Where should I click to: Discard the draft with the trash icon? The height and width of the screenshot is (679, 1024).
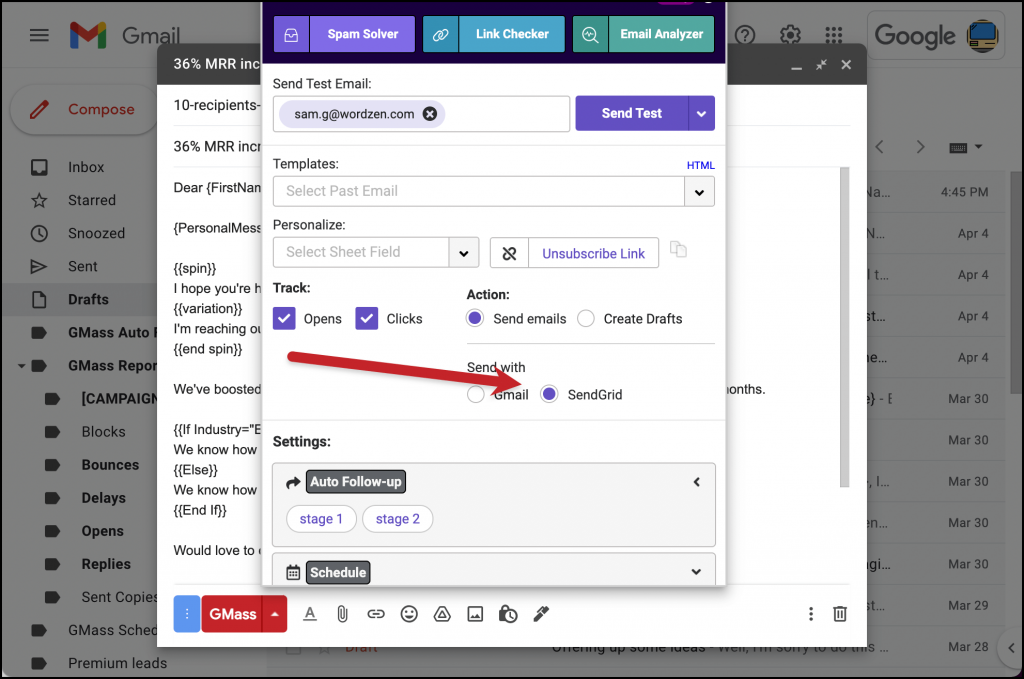click(x=839, y=614)
